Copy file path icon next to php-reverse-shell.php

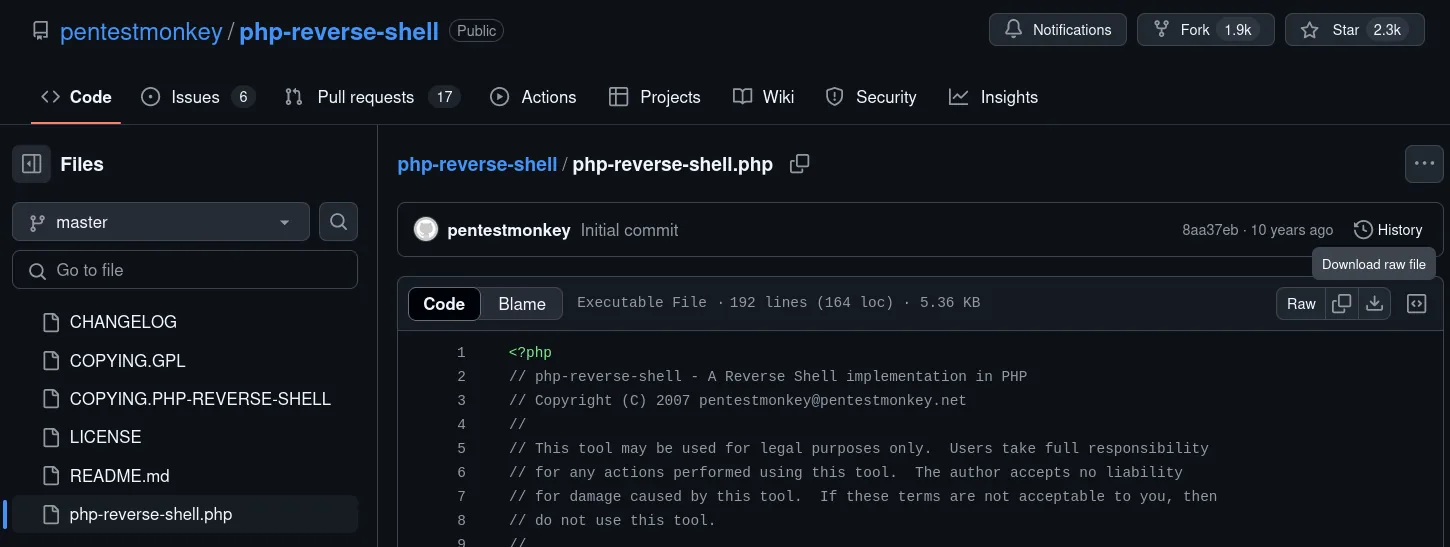[799, 164]
